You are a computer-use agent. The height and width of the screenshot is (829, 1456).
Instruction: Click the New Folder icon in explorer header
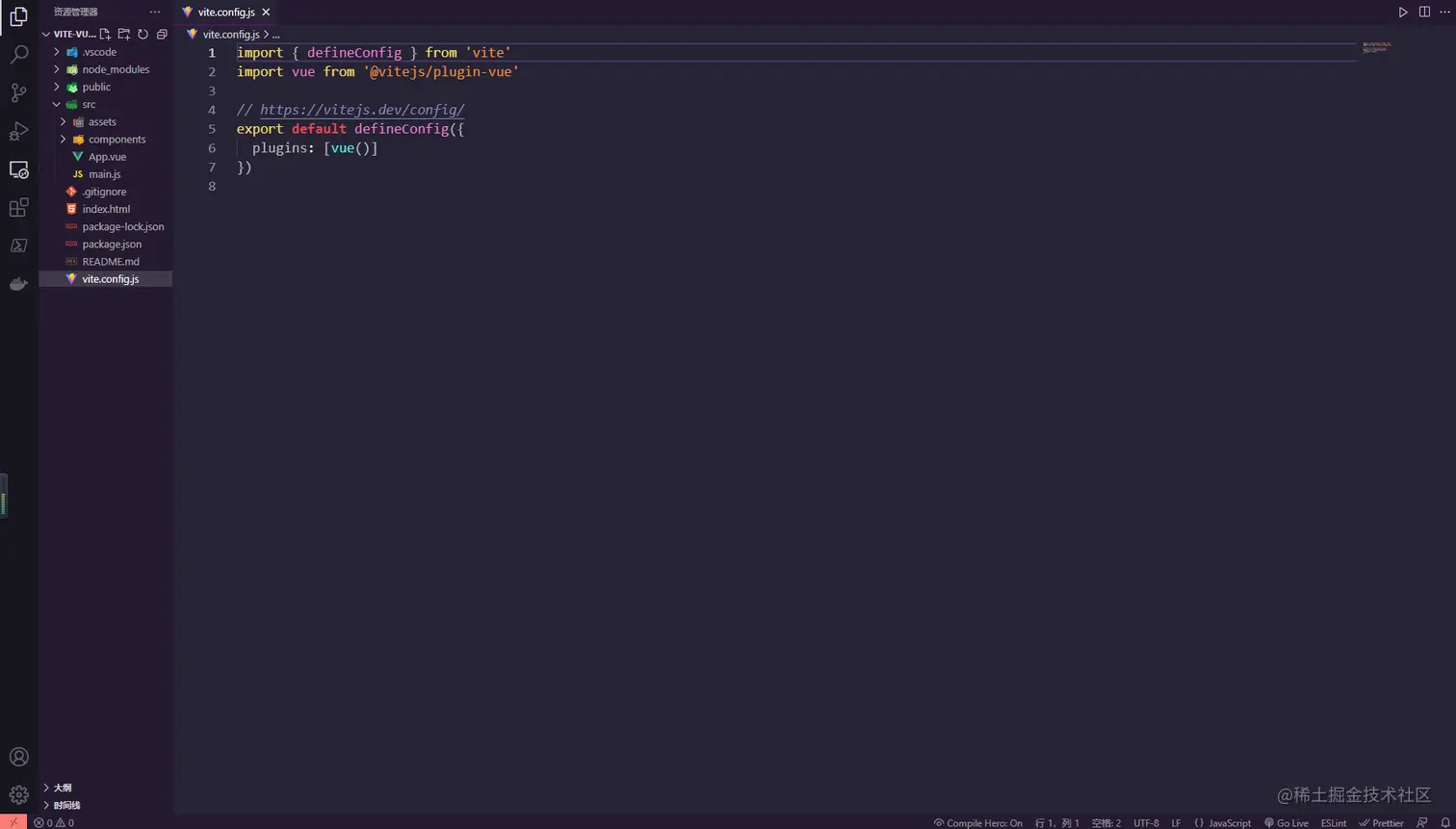coord(124,34)
